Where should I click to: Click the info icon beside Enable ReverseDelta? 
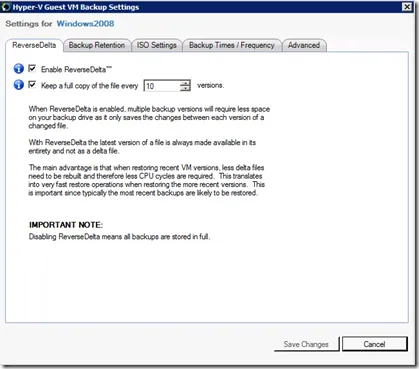(19, 69)
